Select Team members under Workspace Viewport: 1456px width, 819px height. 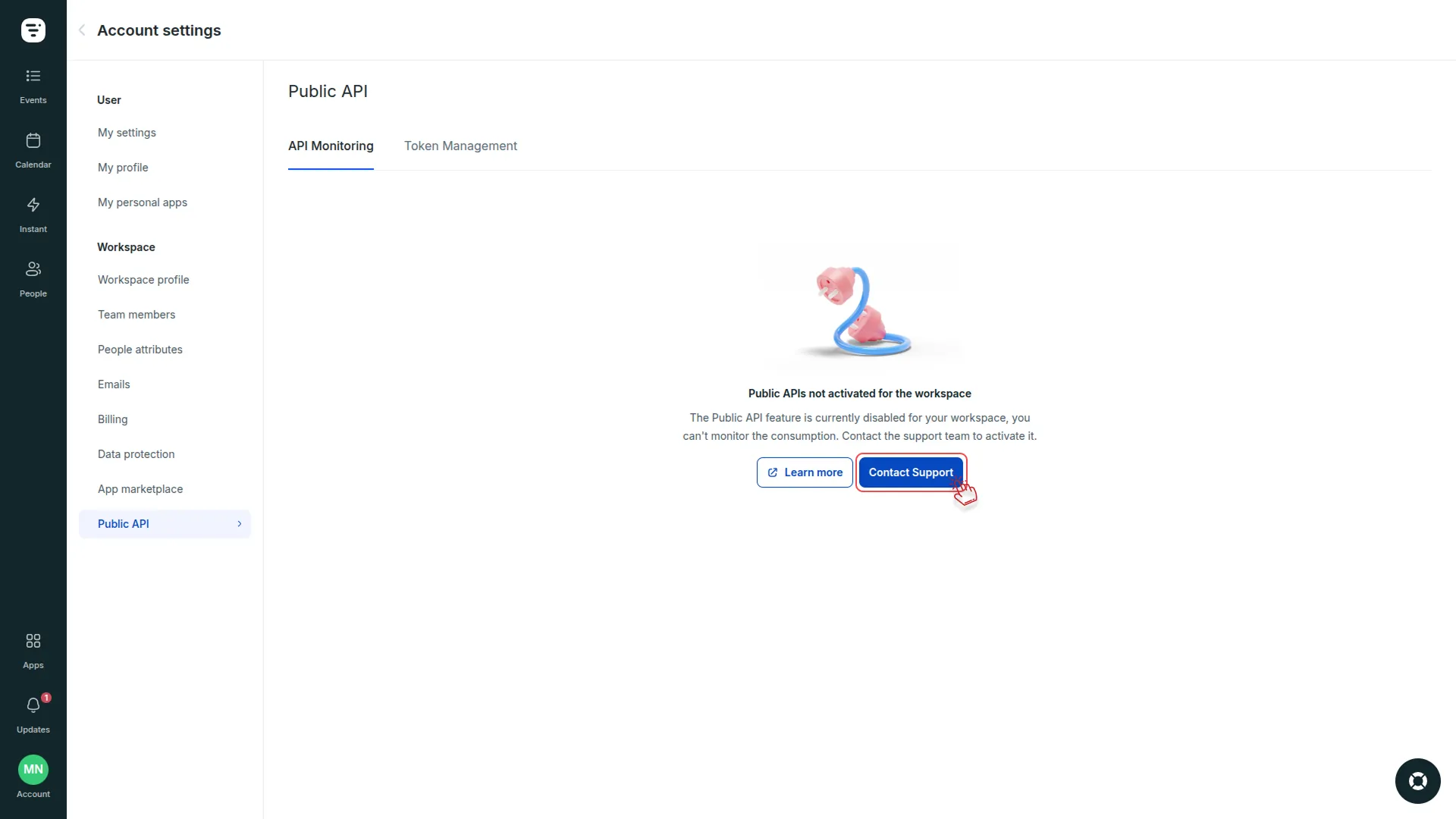tap(136, 314)
